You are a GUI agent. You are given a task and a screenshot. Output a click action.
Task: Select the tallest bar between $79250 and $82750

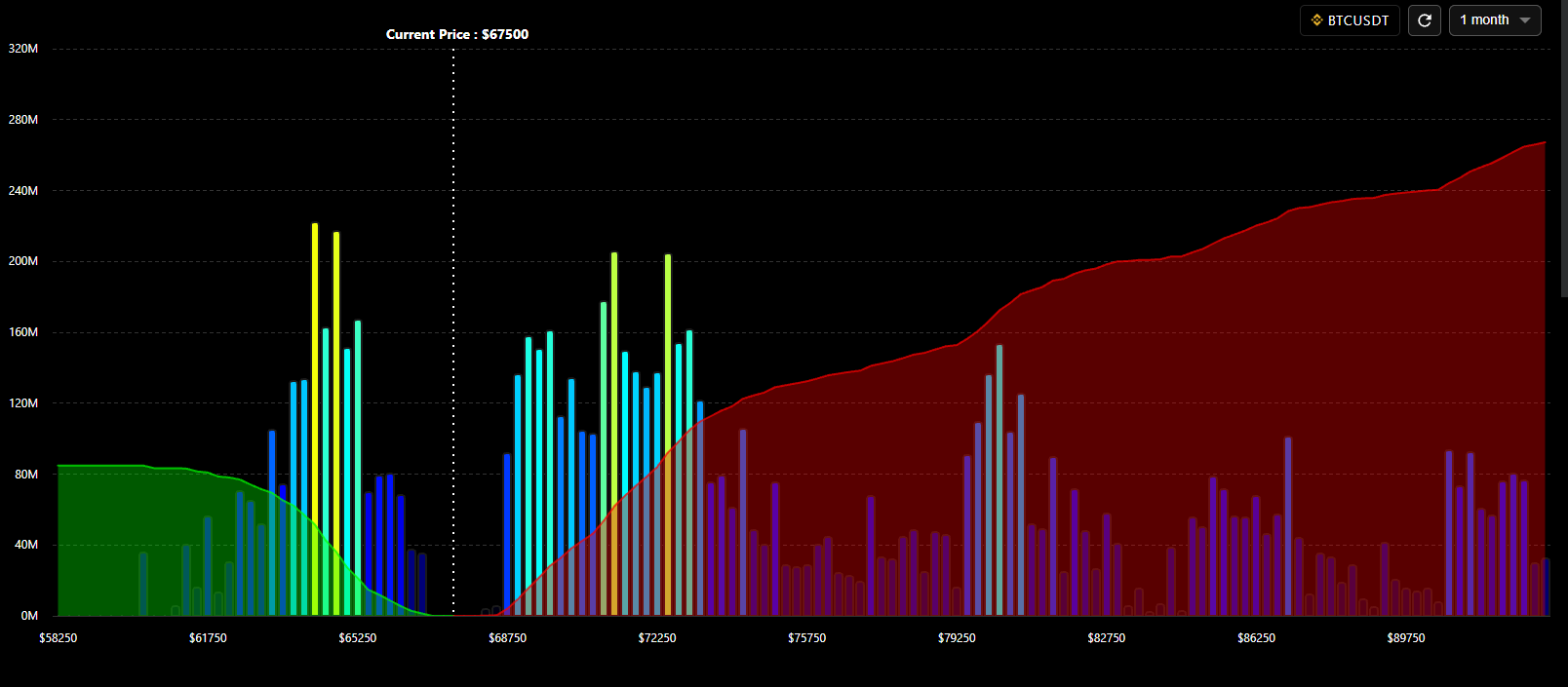point(999,477)
